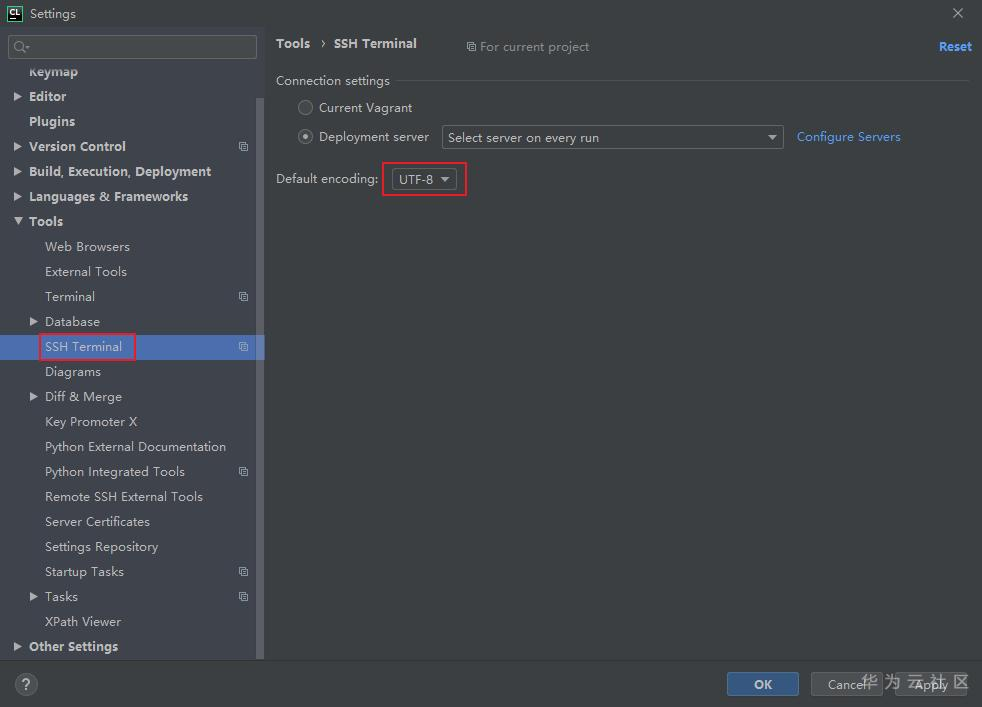
Task: Expand the Database tree node
Action: tap(35, 322)
